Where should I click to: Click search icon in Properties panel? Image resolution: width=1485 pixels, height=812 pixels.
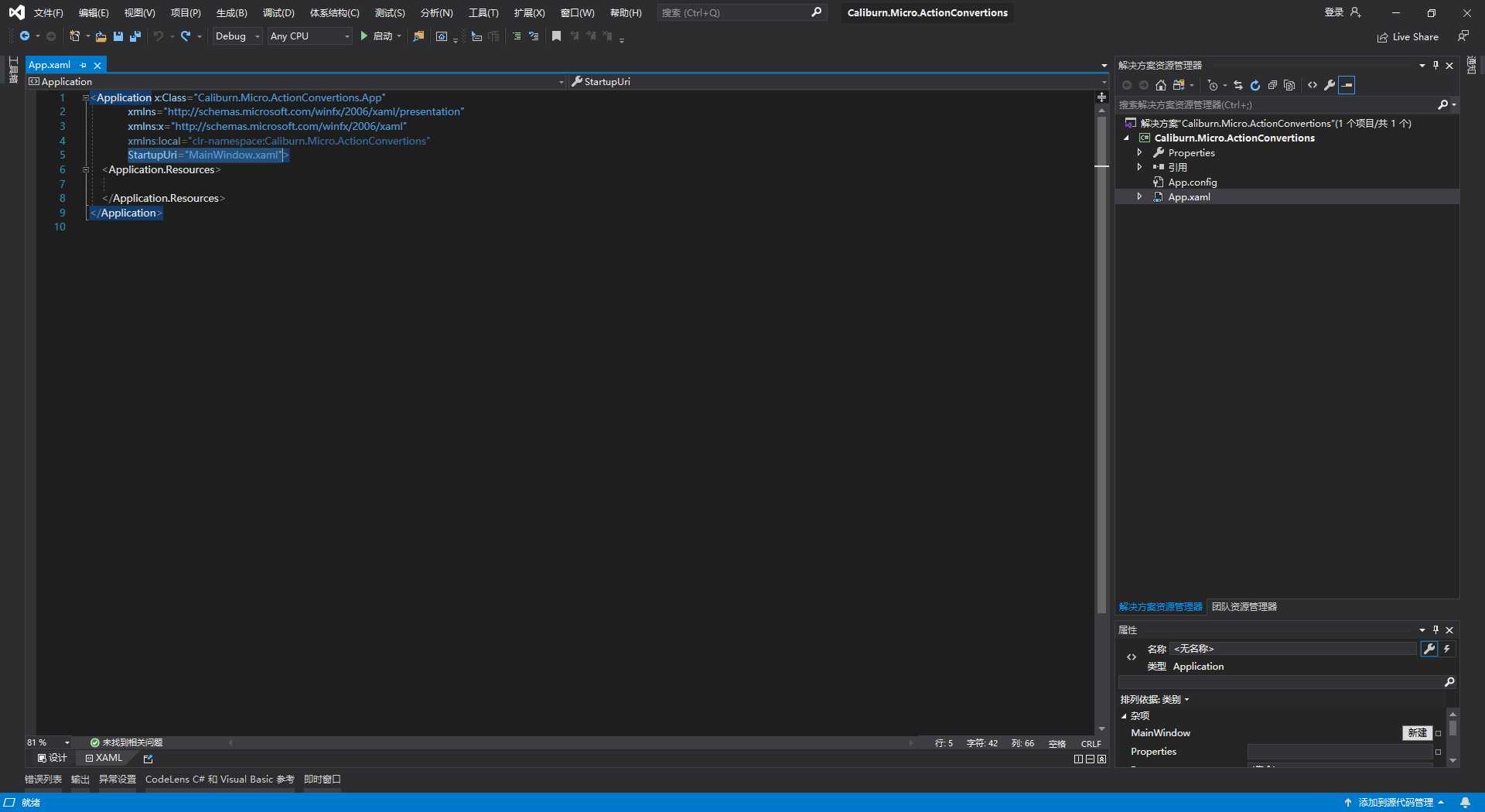pos(1449,682)
